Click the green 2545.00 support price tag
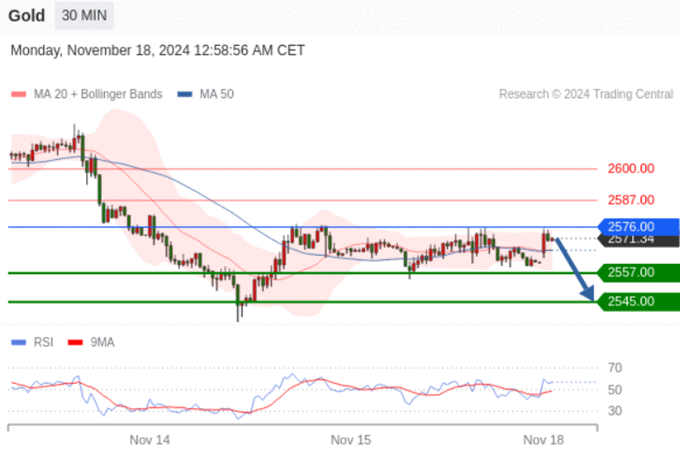The image size is (680, 453). 638,302
